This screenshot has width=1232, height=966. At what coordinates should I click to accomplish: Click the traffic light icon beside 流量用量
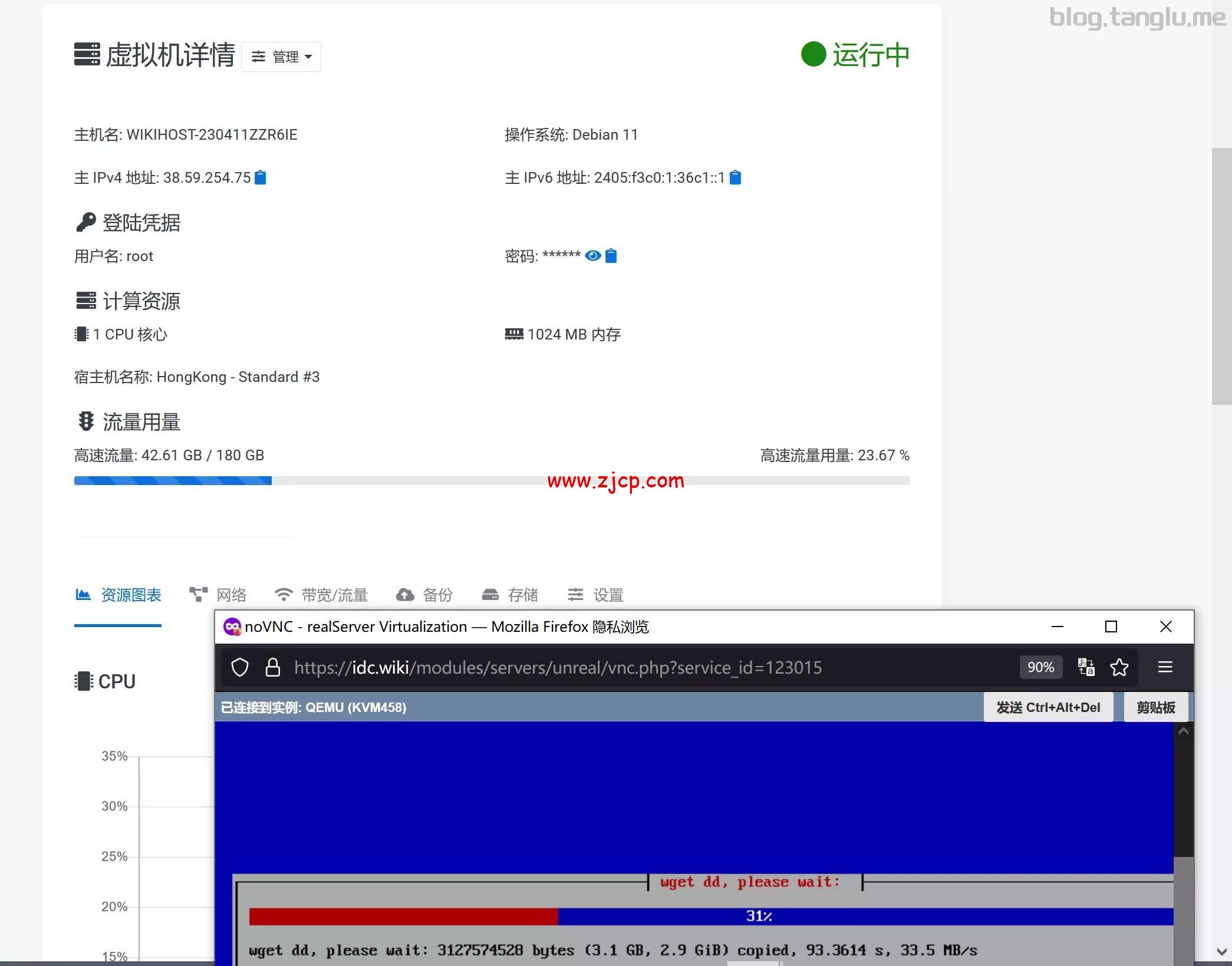click(86, 421)
